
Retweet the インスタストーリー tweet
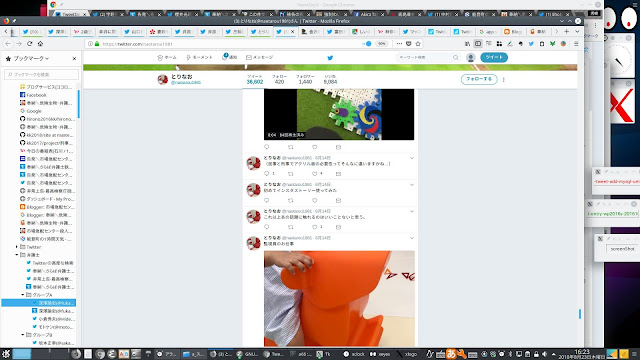coord(291,200)
